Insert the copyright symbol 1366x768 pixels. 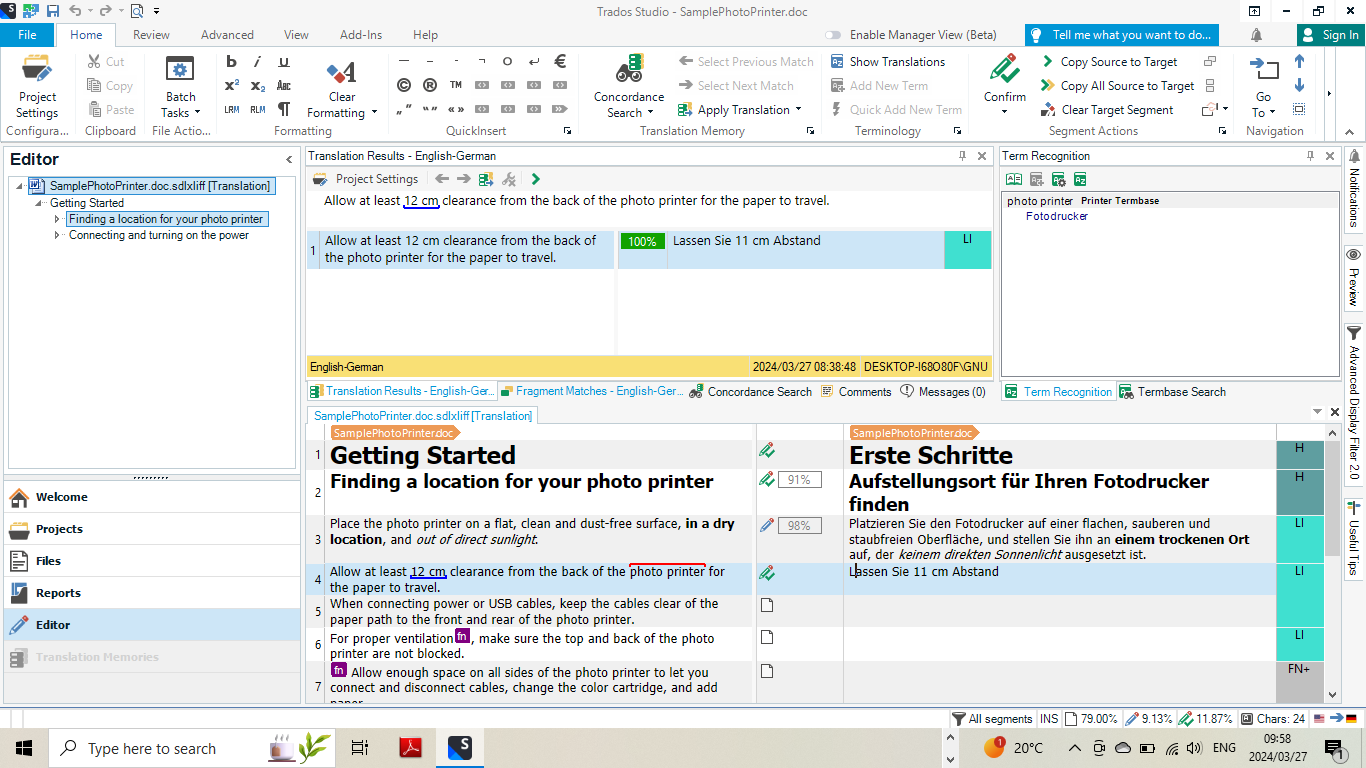[x=404, y=85]
